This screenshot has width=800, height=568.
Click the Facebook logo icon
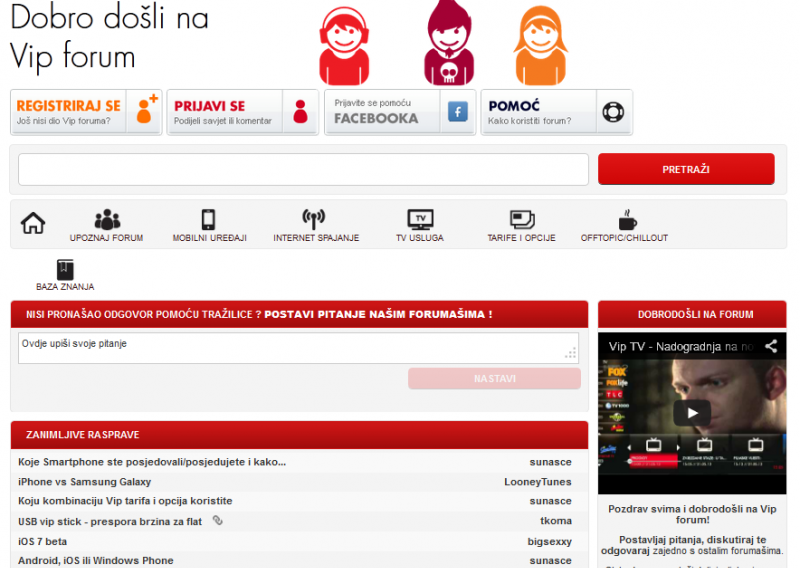coord(458,111)
